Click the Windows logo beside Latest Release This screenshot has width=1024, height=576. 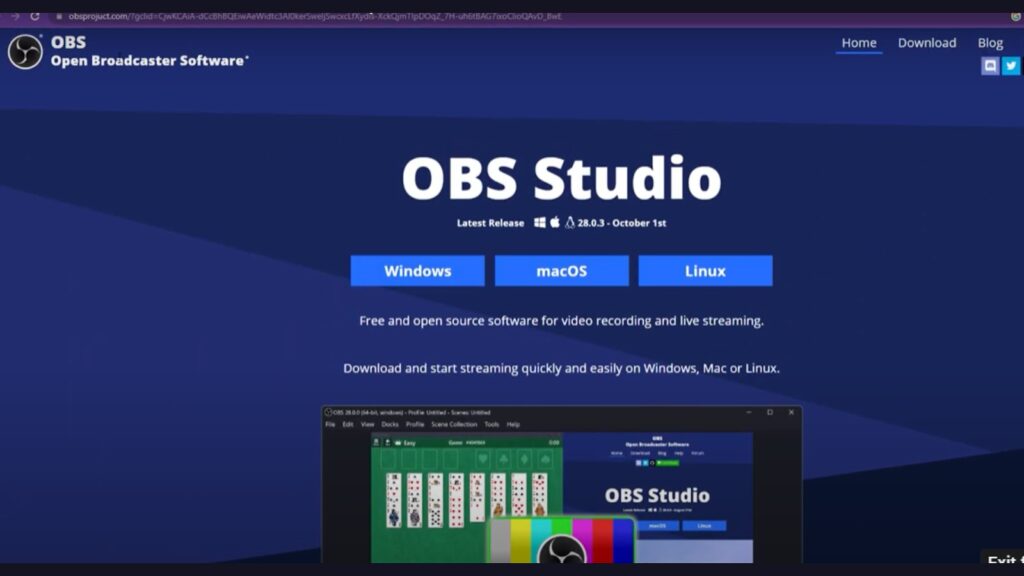(x=539, y=223)
